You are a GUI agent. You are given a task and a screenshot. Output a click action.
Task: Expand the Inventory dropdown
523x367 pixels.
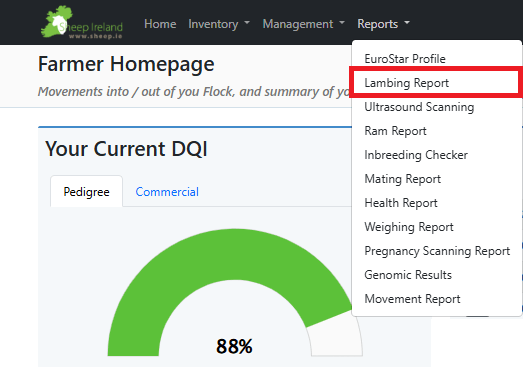pyautogui.click(x=219, y=24)
